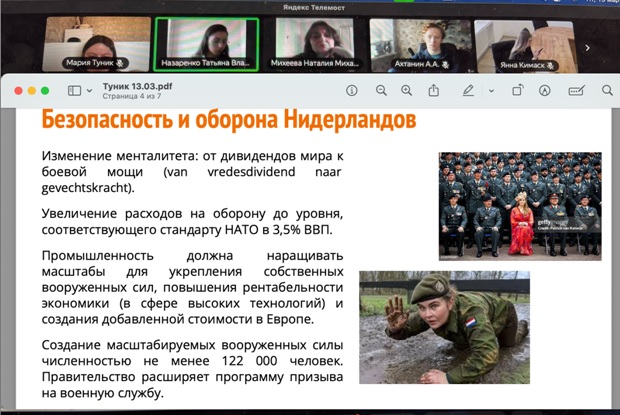Image resolution: width=620 pixels, height=415 pixels.
Task: Zoom in using the plus magnifier icon
Action: pyautogui.click(x=406, y=91)
